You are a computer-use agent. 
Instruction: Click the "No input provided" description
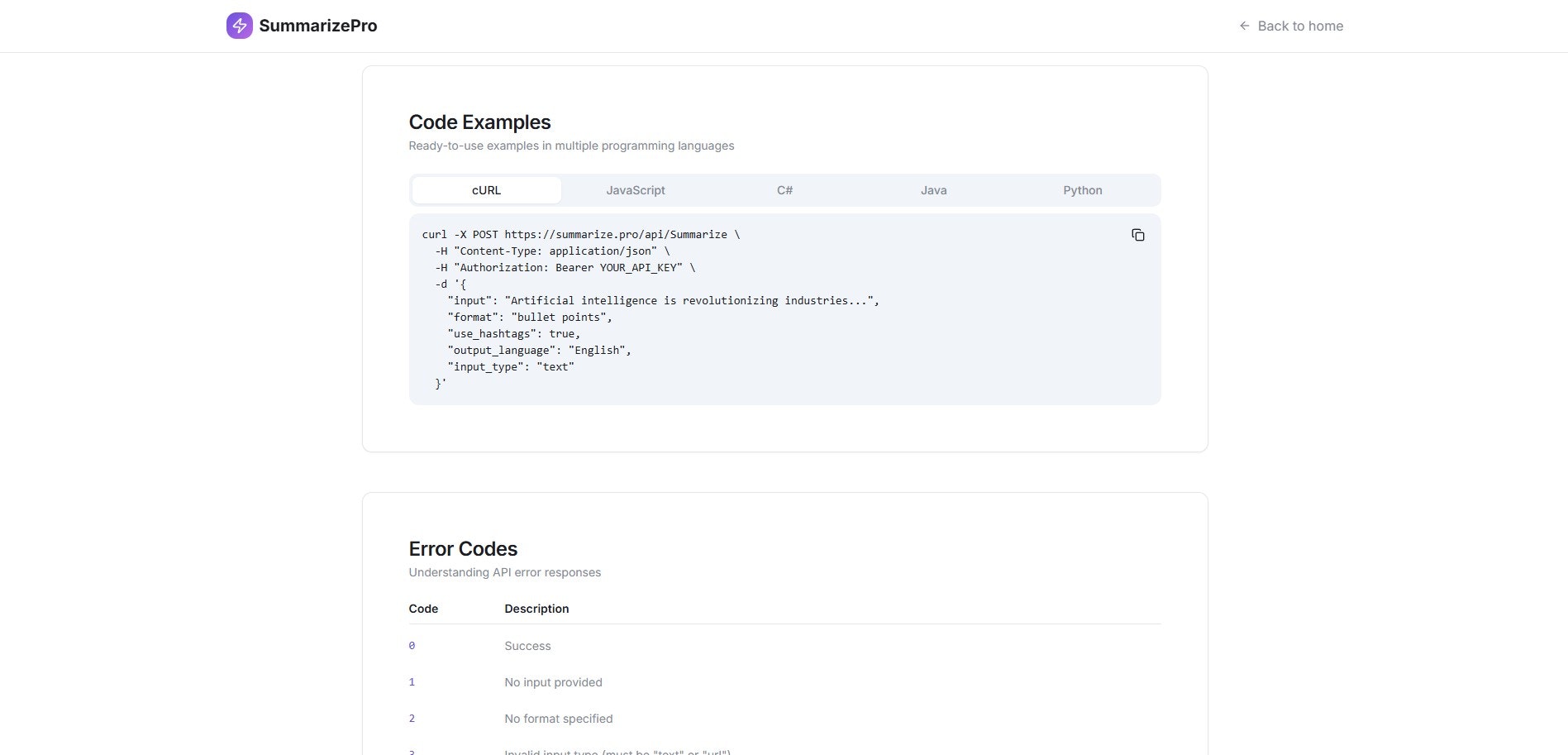pyautogui.click(x=553, y=682)
